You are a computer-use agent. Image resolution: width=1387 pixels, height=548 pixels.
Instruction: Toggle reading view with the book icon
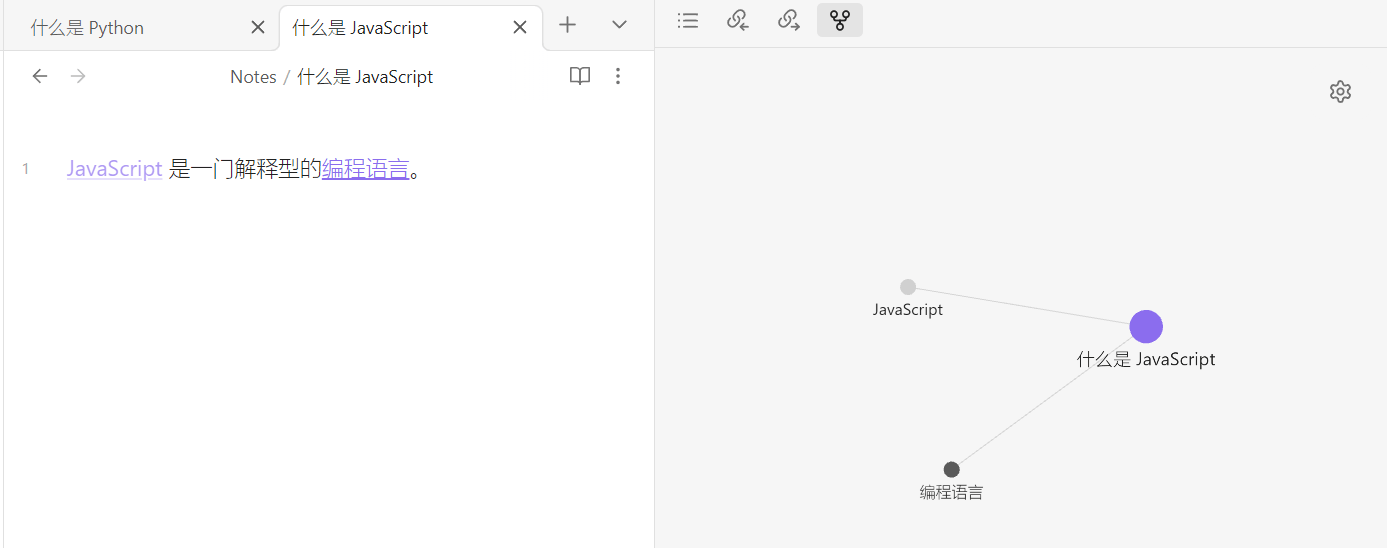580,76
